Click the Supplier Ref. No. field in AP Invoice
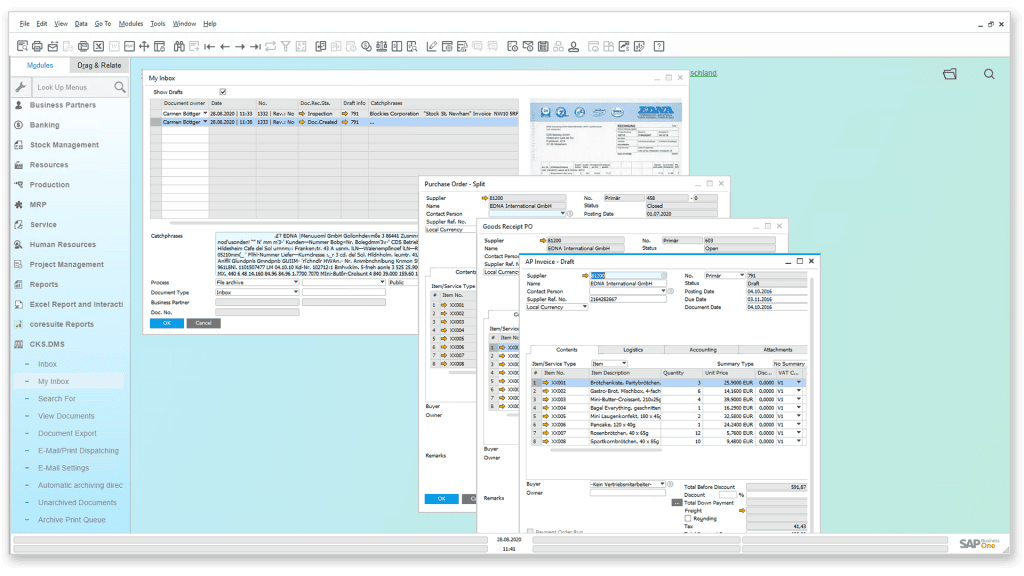This screenshot has width=1024, height=576. 626,299
